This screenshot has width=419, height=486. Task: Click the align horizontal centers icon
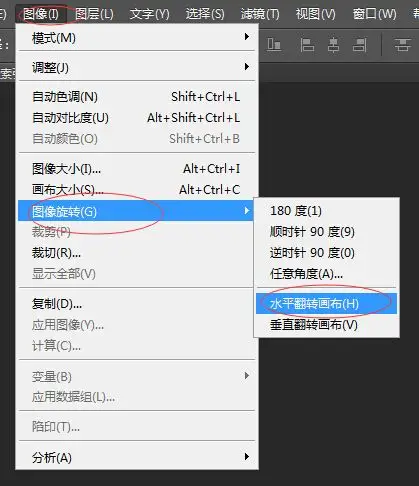click(333, 45)
